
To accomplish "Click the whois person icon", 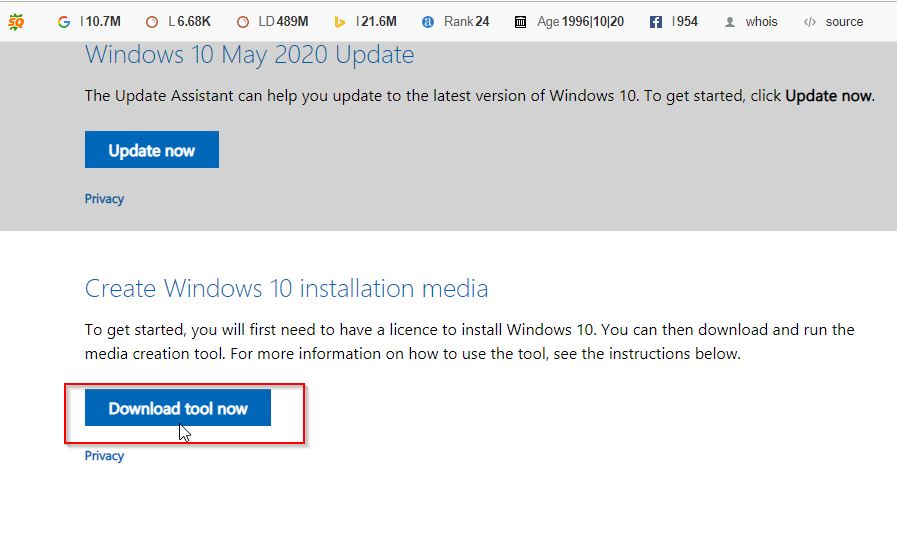I will click(729, 22).
